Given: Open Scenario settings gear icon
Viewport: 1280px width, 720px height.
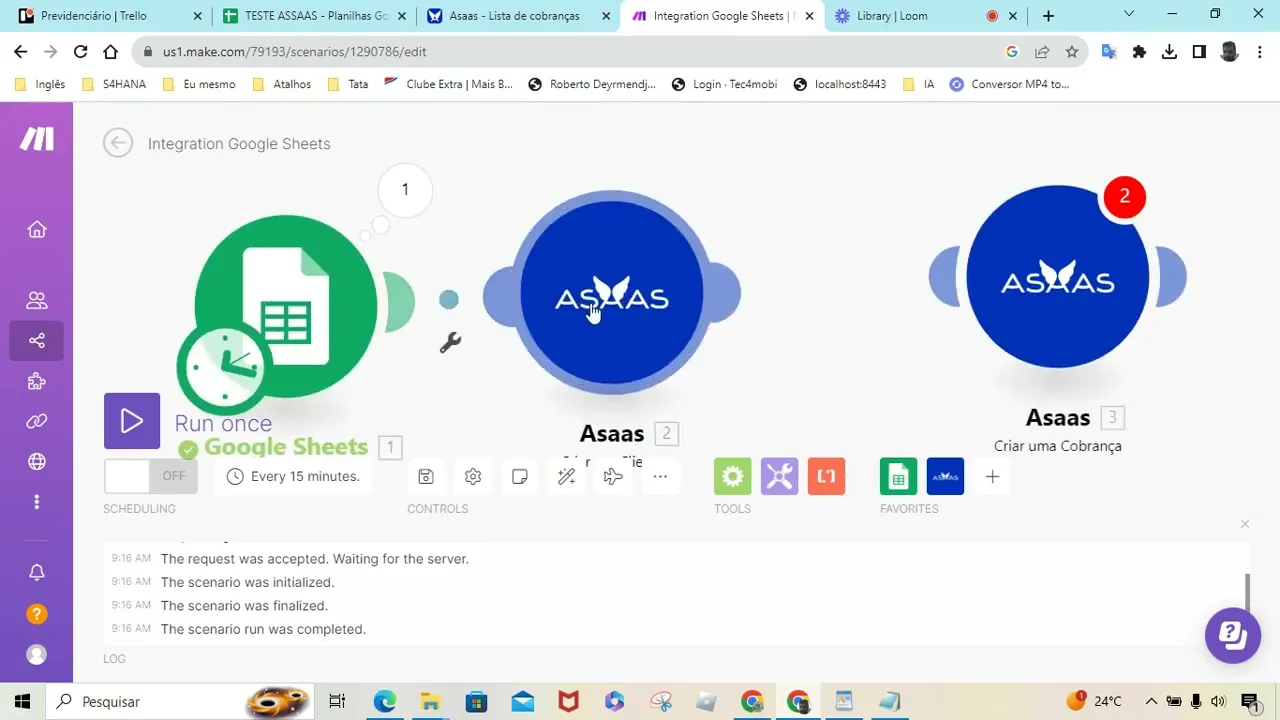Looking at the screenshot, I should click(x=473, y=476).
